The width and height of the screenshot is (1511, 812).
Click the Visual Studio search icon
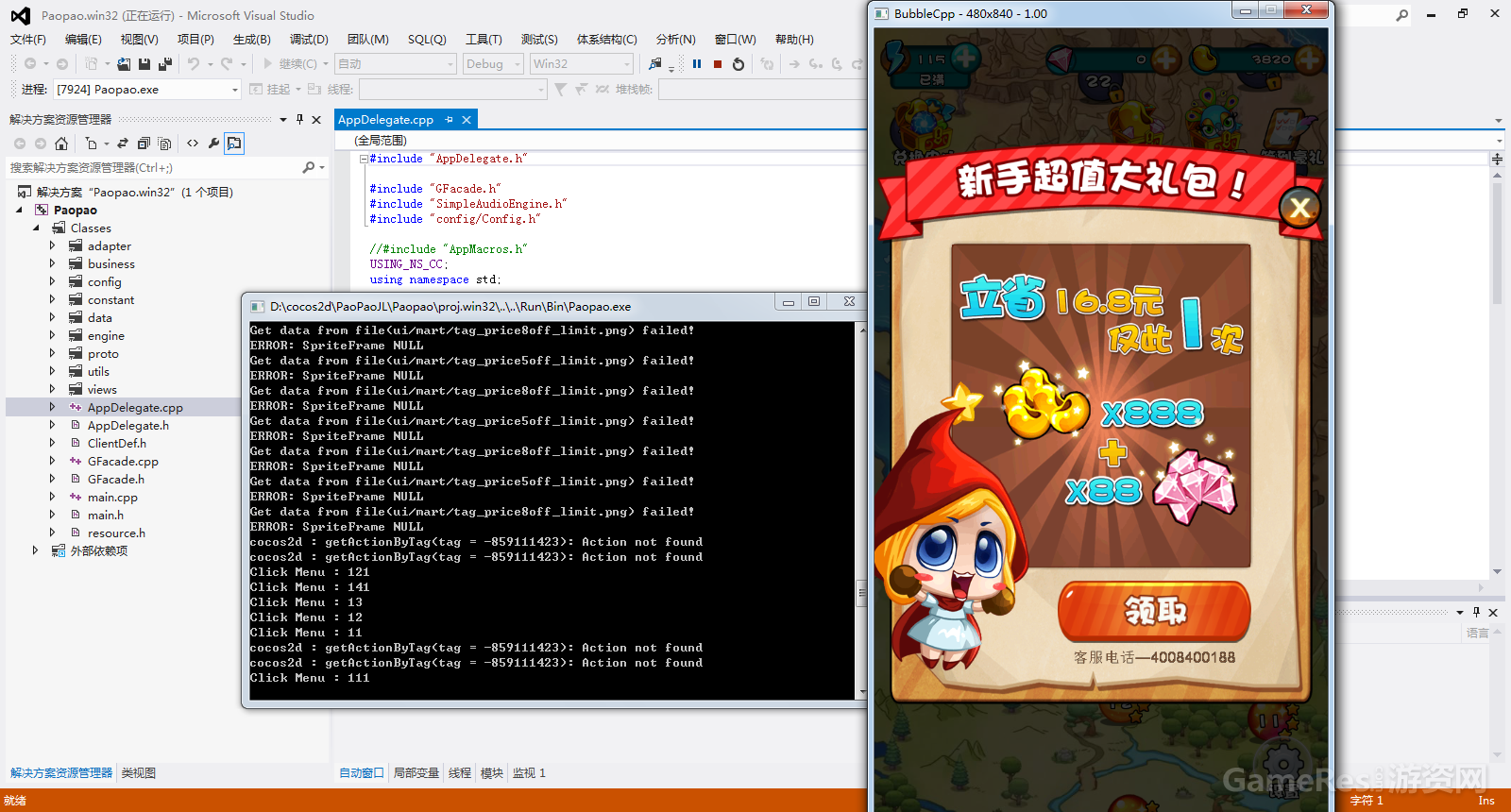[1402, 14]
